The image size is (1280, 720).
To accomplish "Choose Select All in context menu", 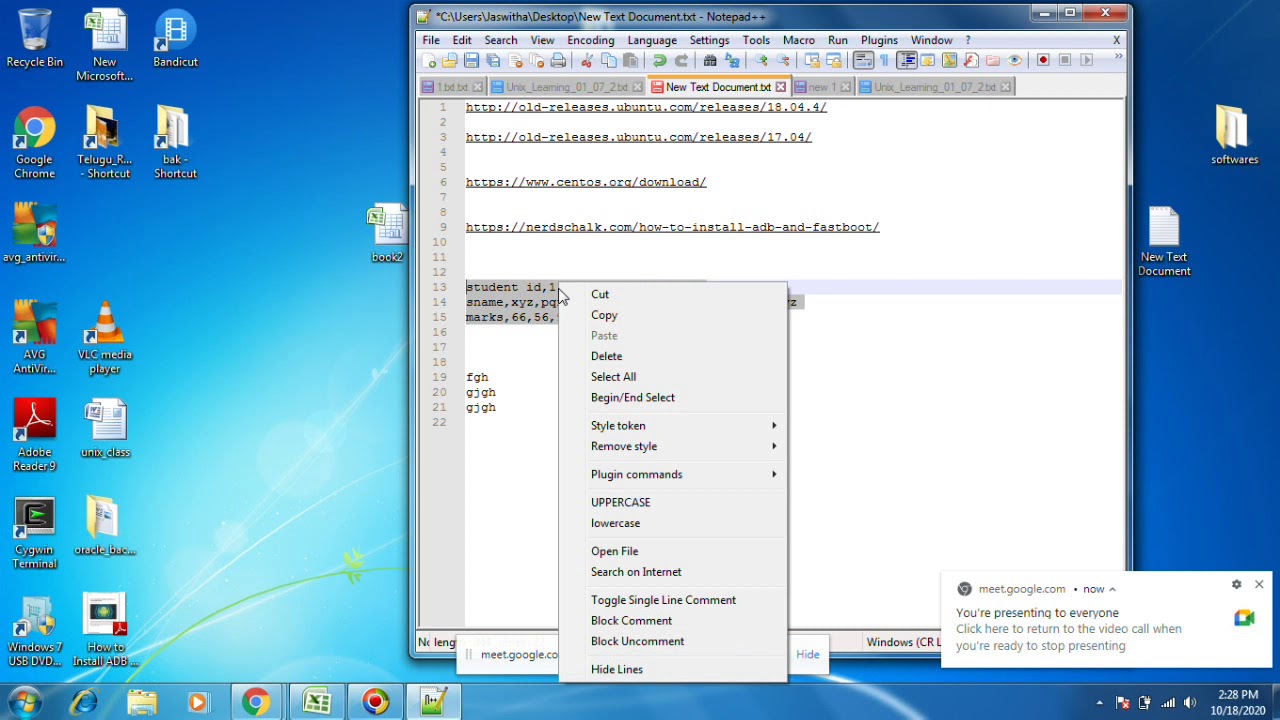I will [613, 377].
